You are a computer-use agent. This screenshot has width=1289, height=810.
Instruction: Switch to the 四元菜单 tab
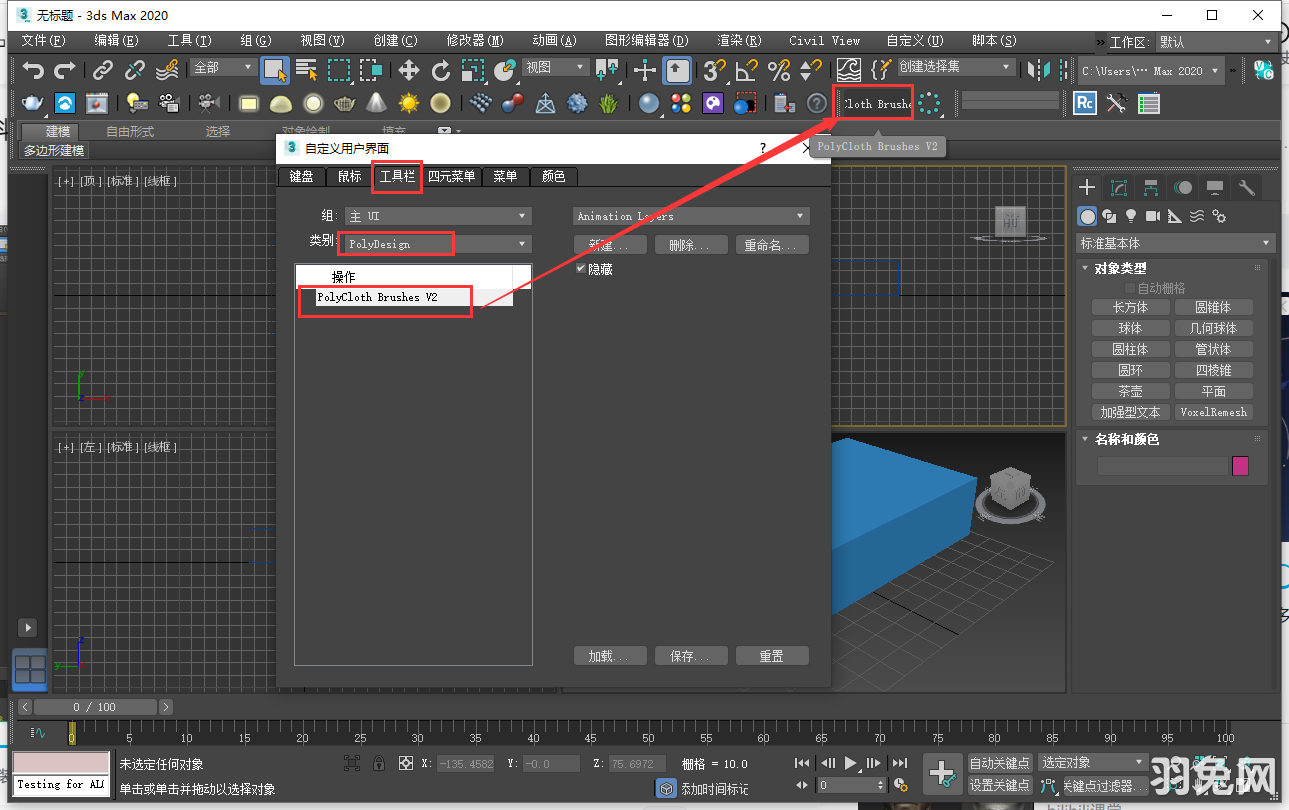452,176
